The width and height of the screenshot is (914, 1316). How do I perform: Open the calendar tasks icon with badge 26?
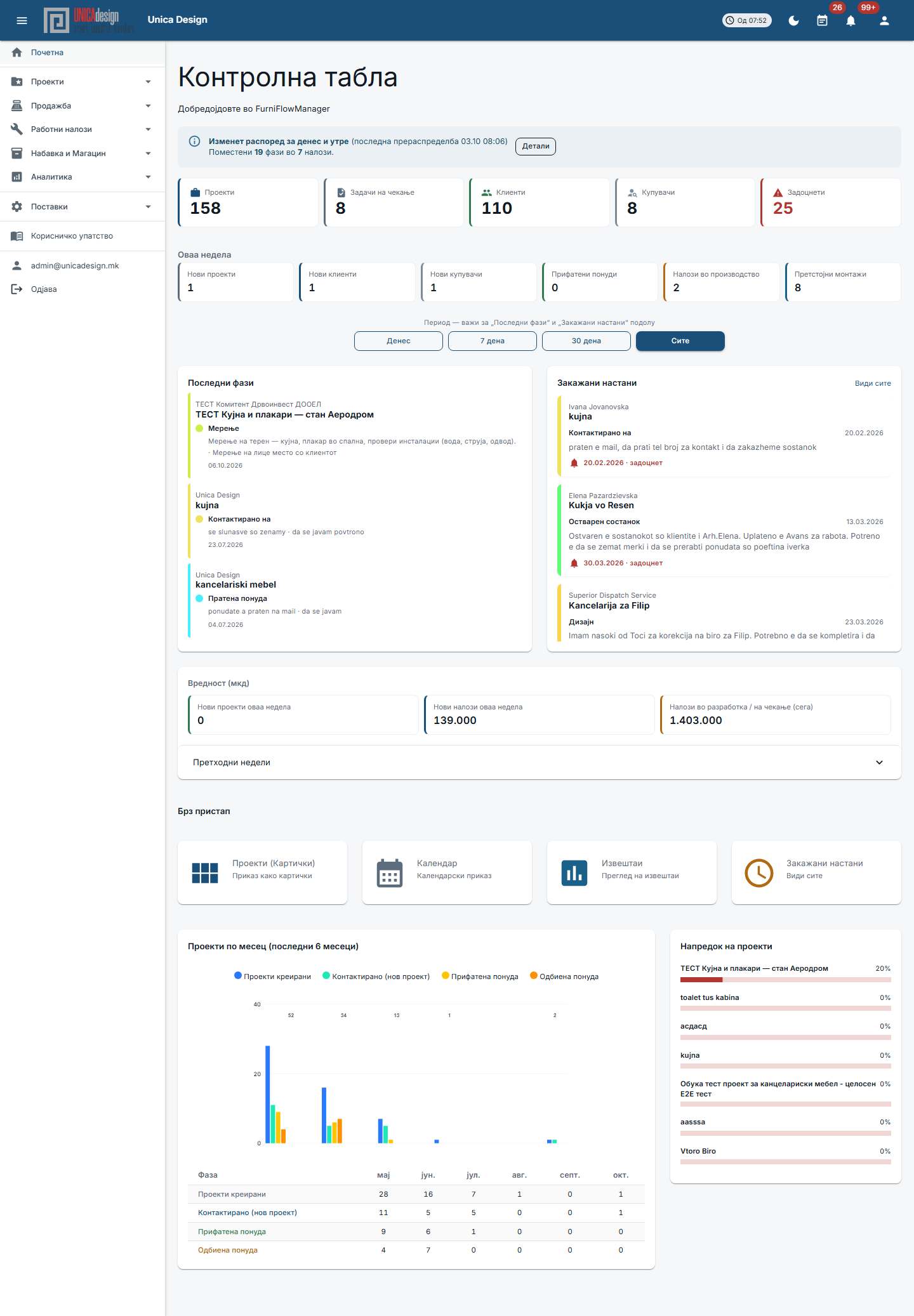[x=822, y=20]
